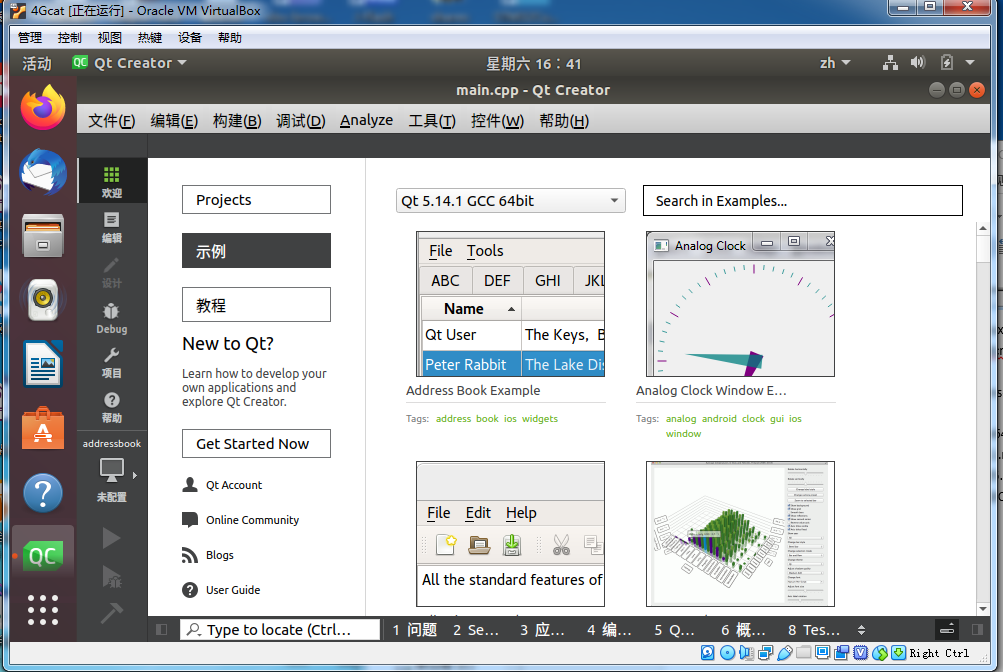Click the Get Started Now button

257,444
